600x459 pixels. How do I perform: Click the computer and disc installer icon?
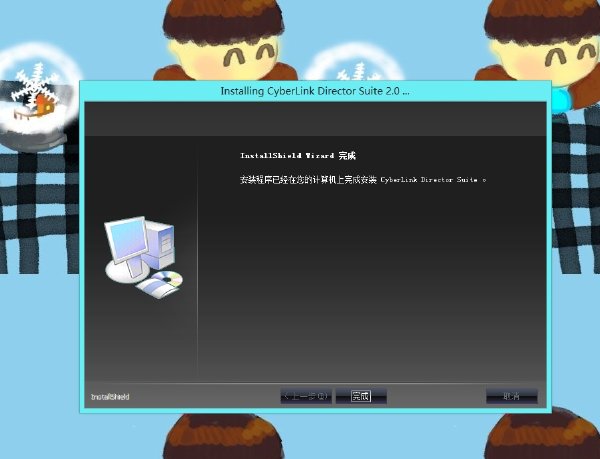pyautogui.click(x=143, y=257)
